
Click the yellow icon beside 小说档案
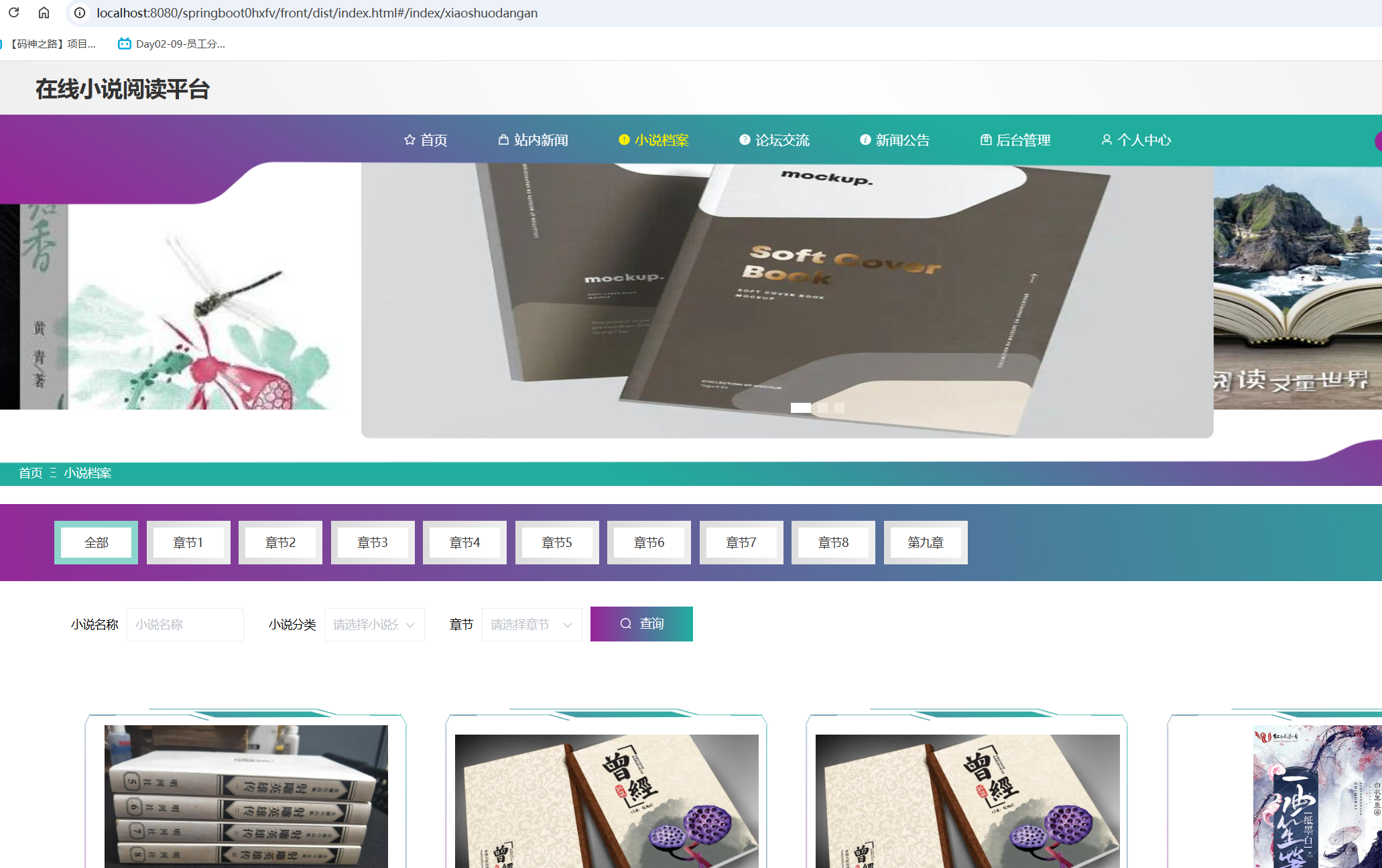click(x=624, y=139)
